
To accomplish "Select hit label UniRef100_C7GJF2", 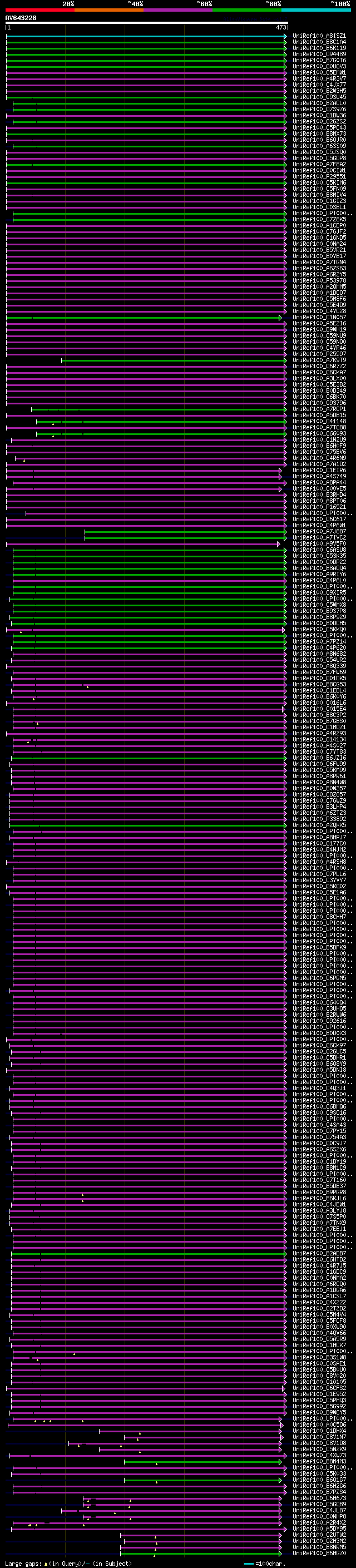I will (x=319, y=232).
